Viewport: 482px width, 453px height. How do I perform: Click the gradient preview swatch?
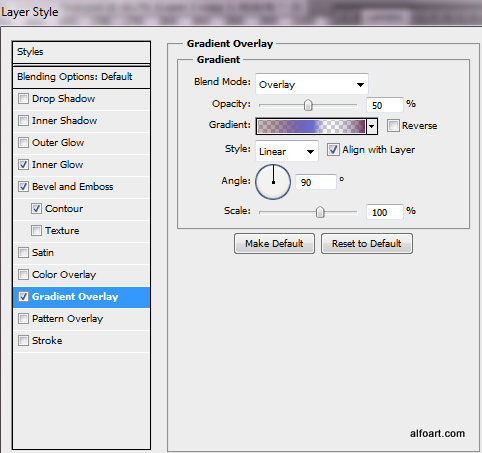(x=312, y=127)
